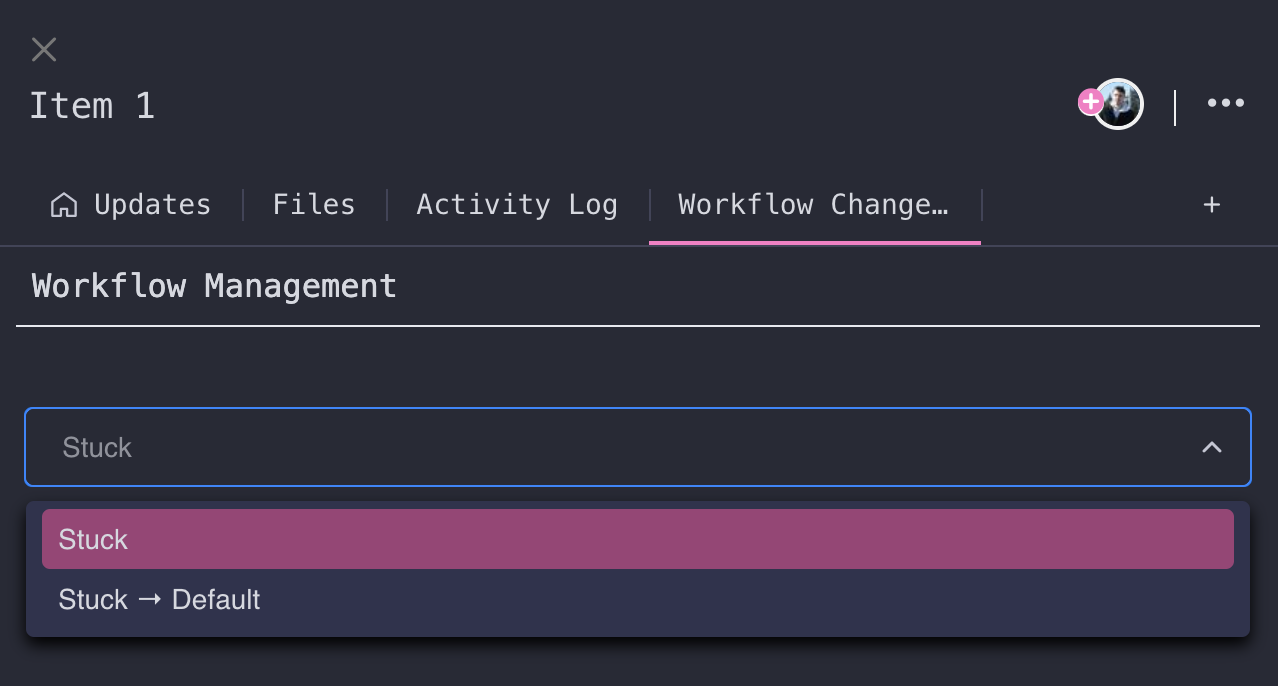Viewport: 1278px width, 686px height.
Task: Open the Activity Log tab
Action: (517, 205)
